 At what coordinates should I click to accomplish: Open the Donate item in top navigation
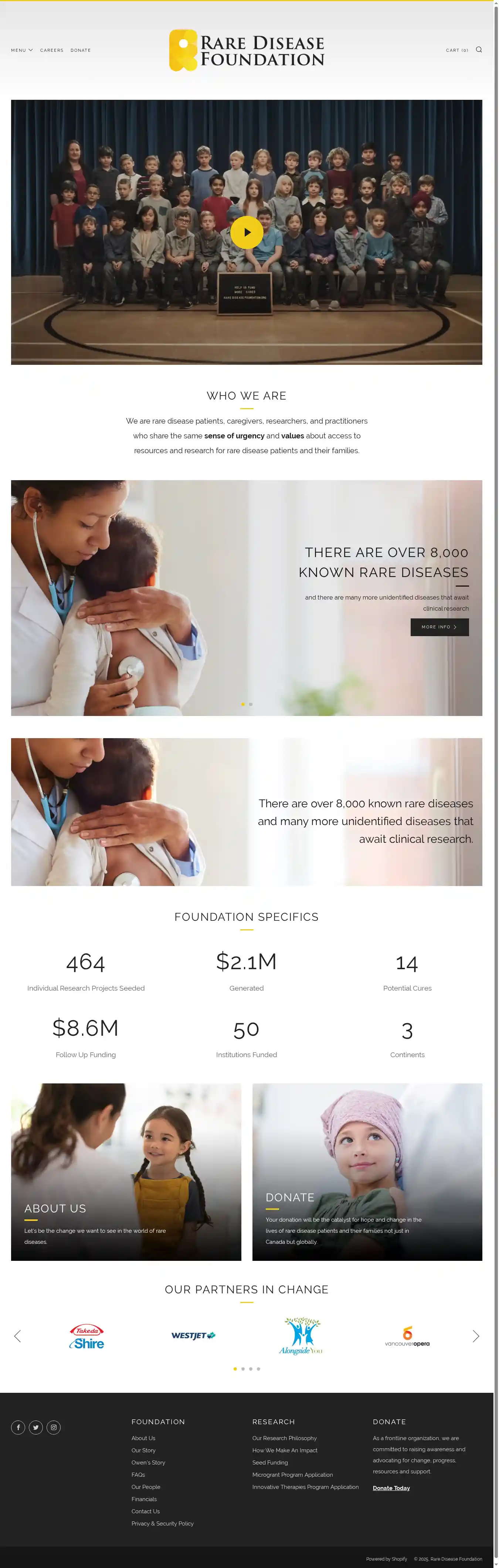point(80,51)
